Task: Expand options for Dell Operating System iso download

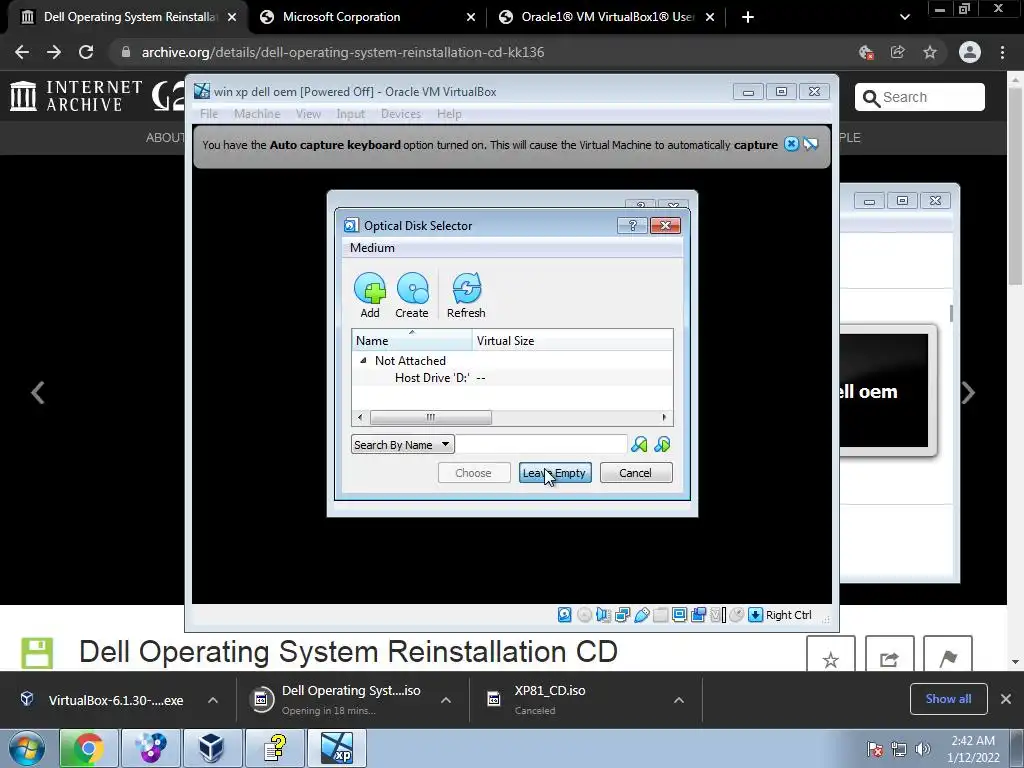Action: click(x=446, y=700)
